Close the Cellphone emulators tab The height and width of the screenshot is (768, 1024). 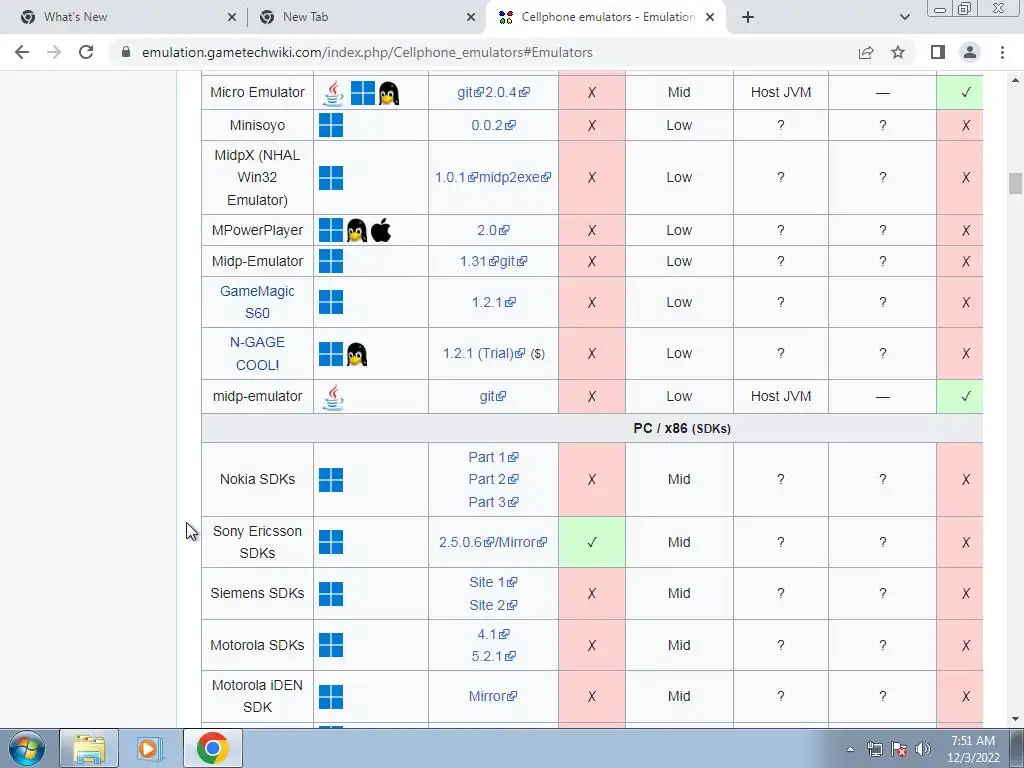pos(711,17)
